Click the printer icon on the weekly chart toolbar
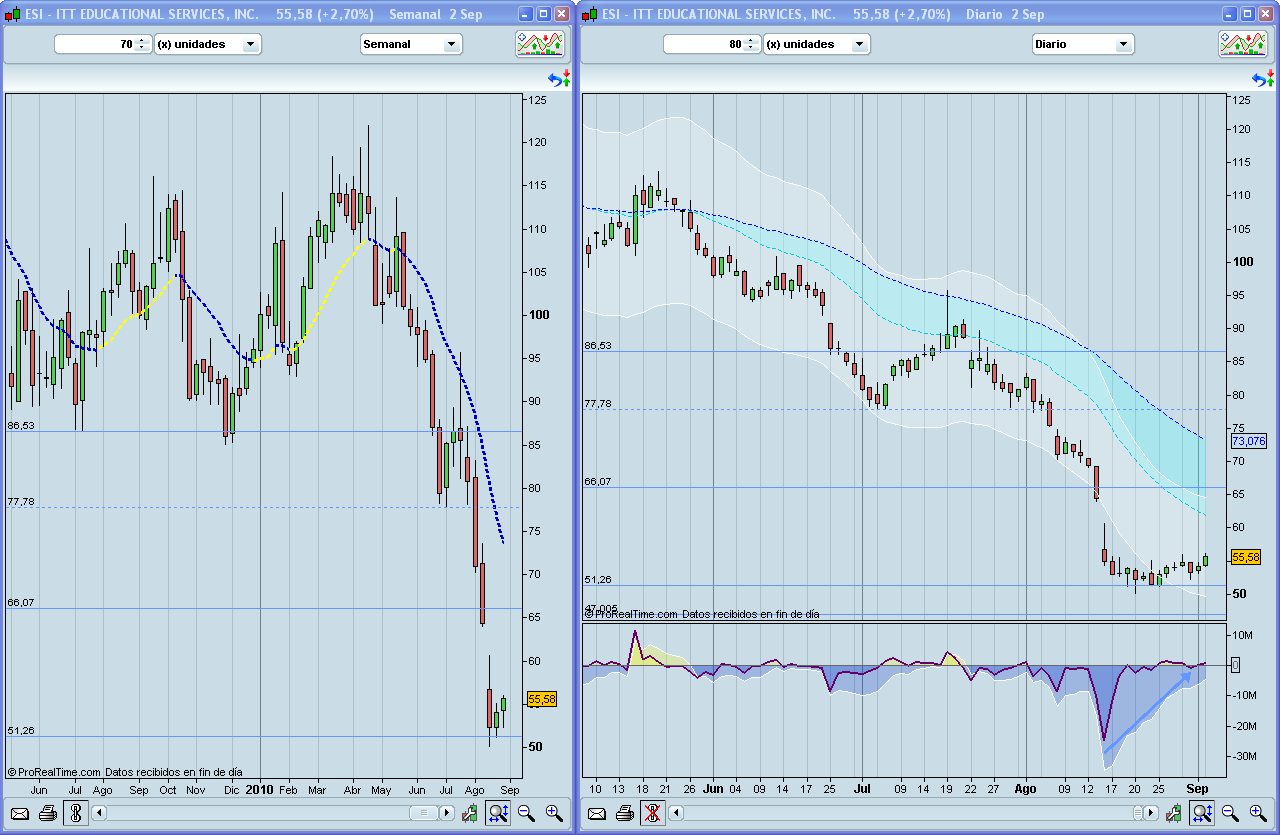 click(x=48, y=813)
